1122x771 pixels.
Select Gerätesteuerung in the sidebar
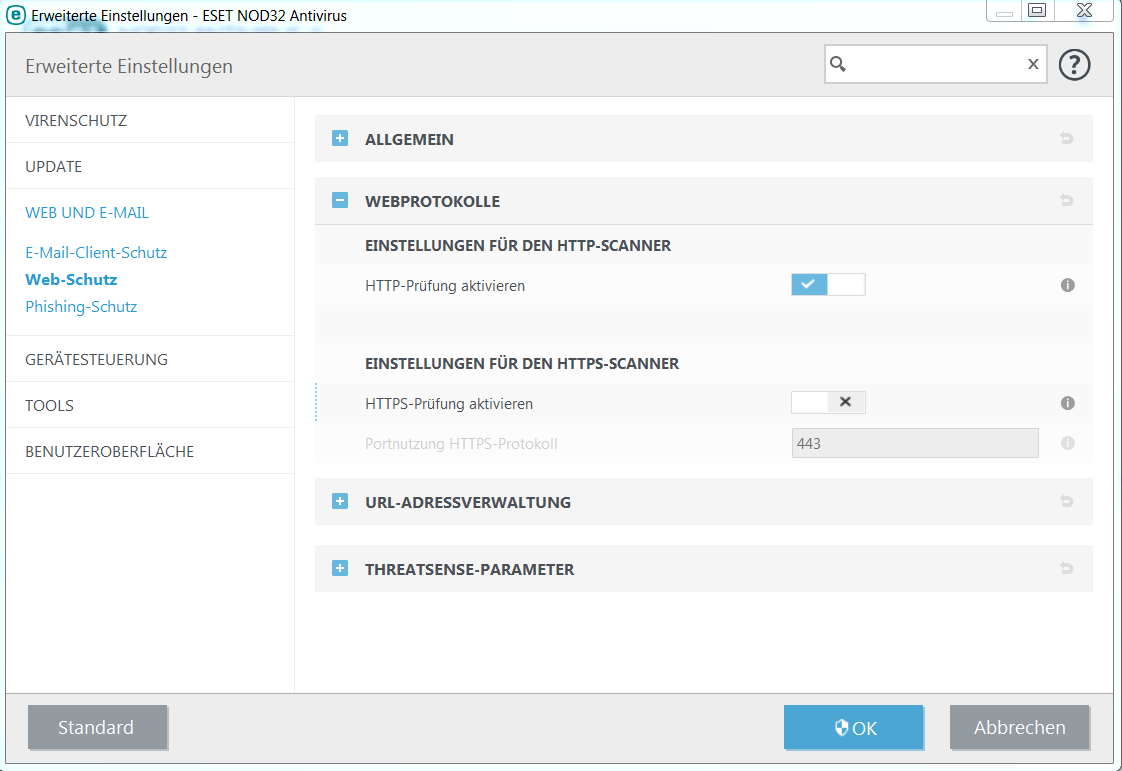pos(96,359)
